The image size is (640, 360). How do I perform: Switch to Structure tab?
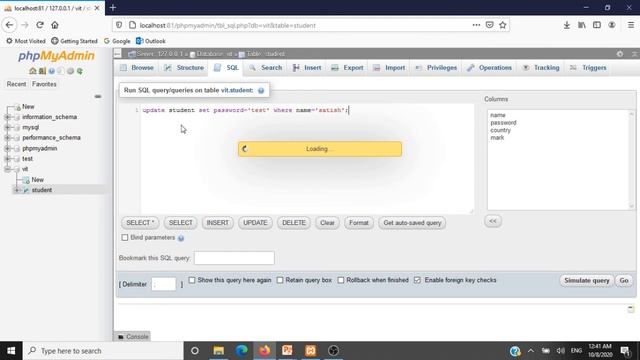[184, 68]
